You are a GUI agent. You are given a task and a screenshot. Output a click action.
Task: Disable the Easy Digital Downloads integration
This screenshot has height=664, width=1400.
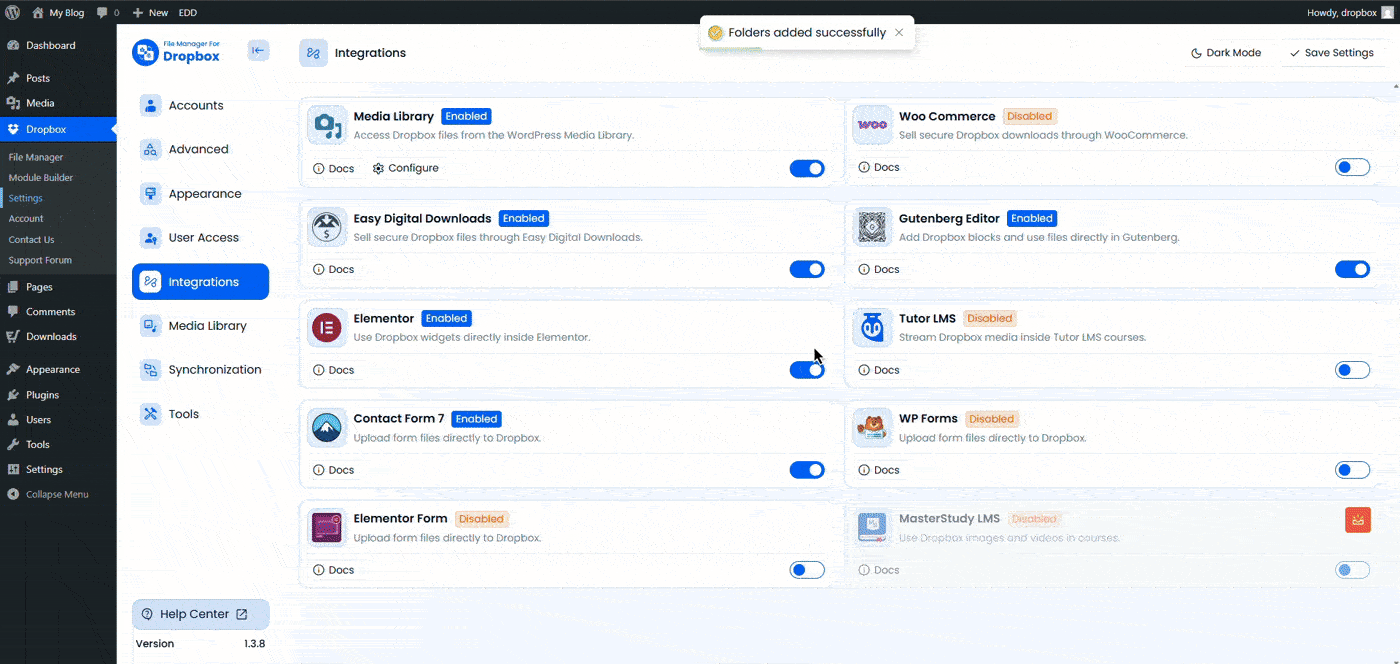[807, 269]
